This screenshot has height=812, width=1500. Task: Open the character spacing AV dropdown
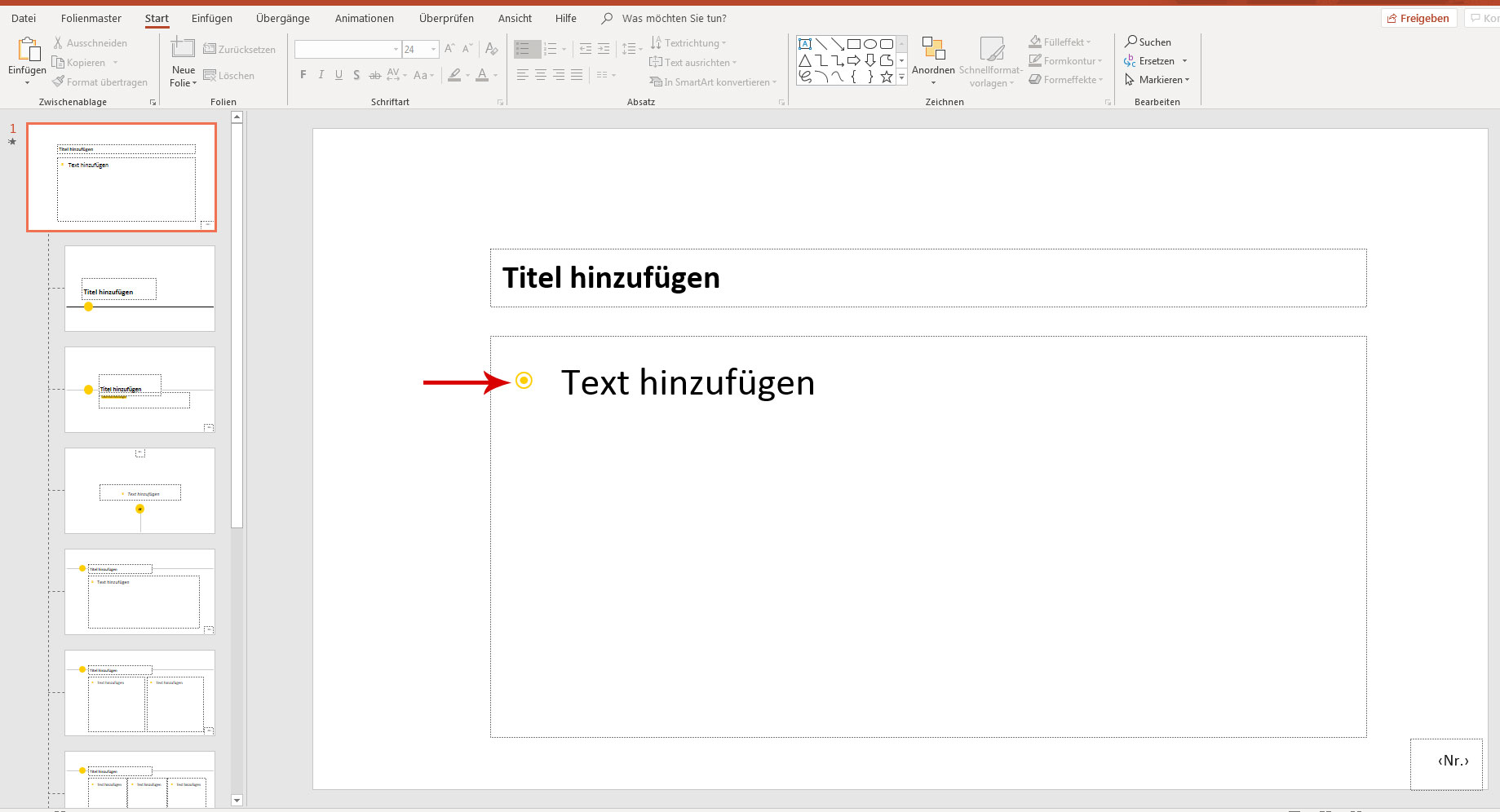(396, 75)
